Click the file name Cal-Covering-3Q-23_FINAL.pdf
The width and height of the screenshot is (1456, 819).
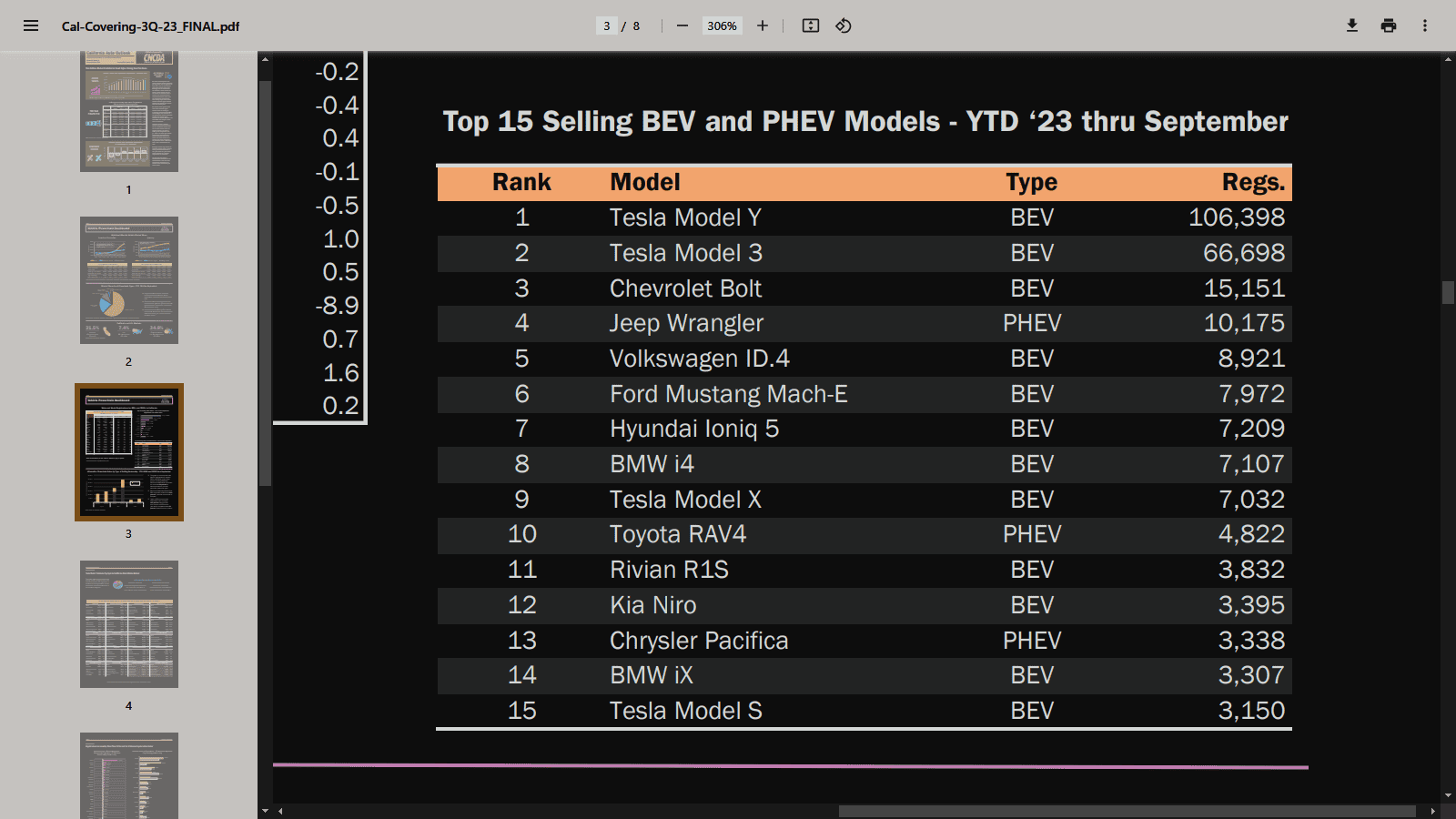[150, 26]
